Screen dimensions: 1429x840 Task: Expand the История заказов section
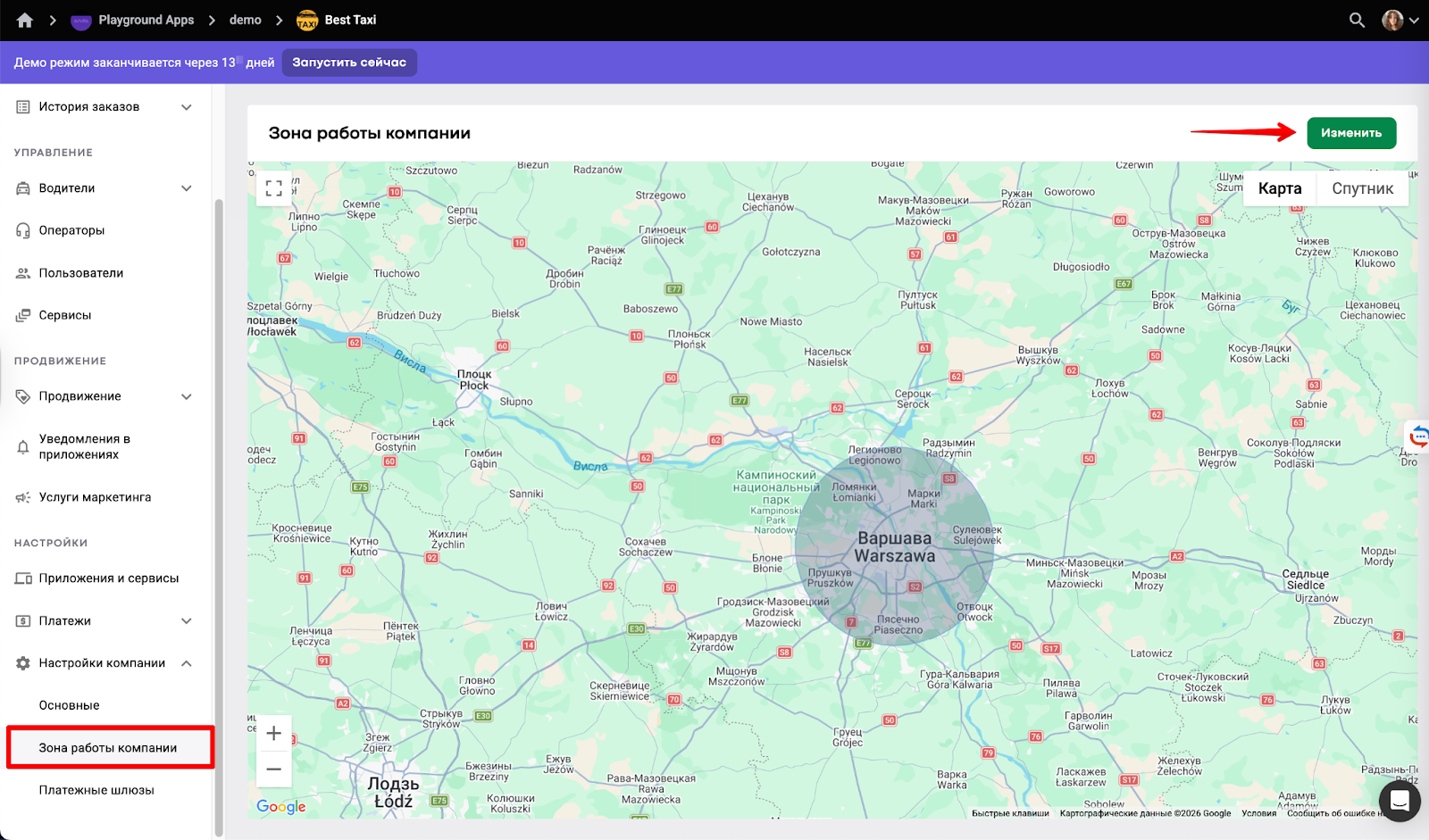pyautogui.click(x=187, y=107)
